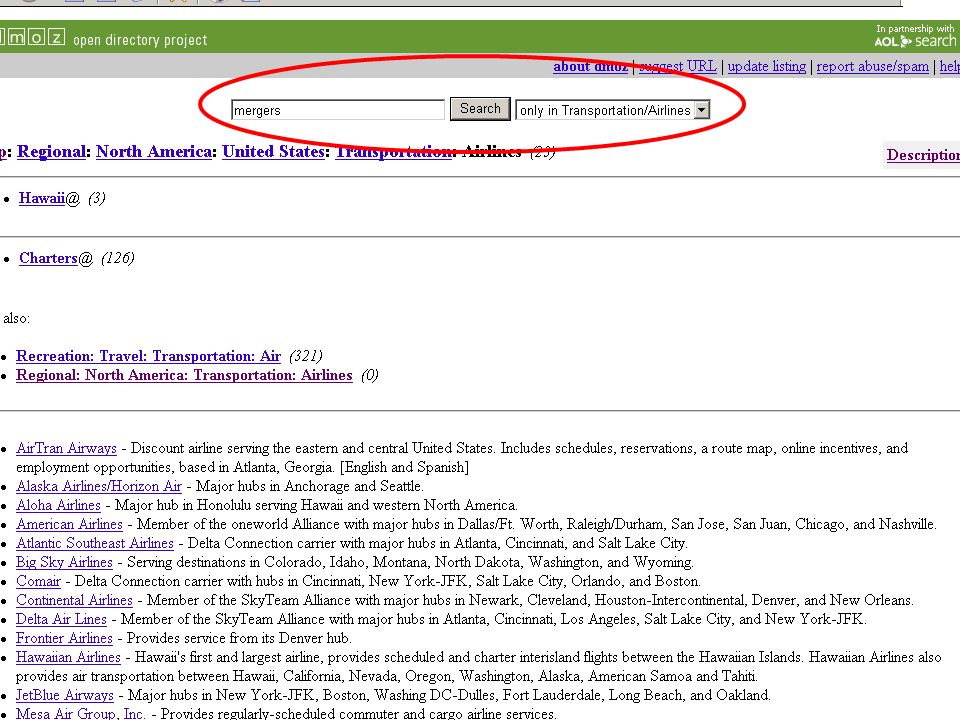Screen dimensions: 960x720
Task: Visit the Comair listing
Action: (38, 581)
